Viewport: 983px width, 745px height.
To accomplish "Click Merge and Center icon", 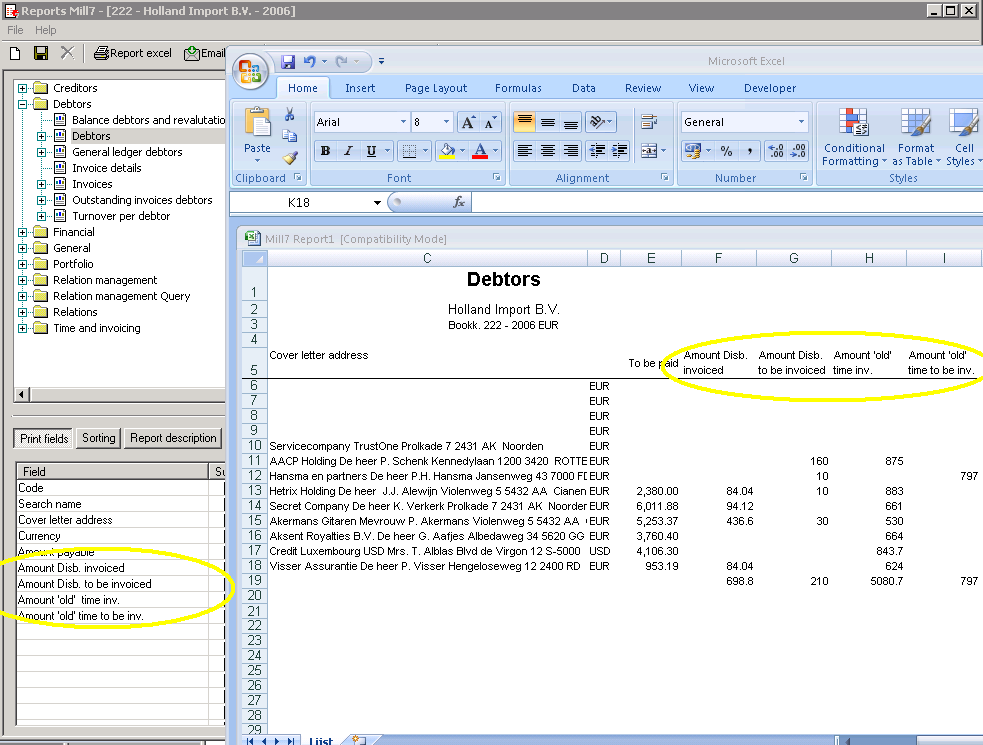I will click(649, 151).
